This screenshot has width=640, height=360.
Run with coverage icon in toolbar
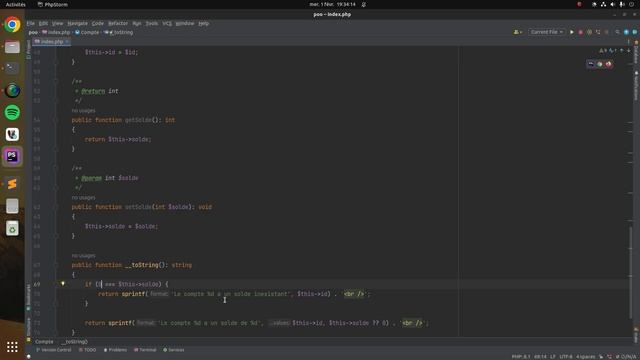[x=589, y=32]
